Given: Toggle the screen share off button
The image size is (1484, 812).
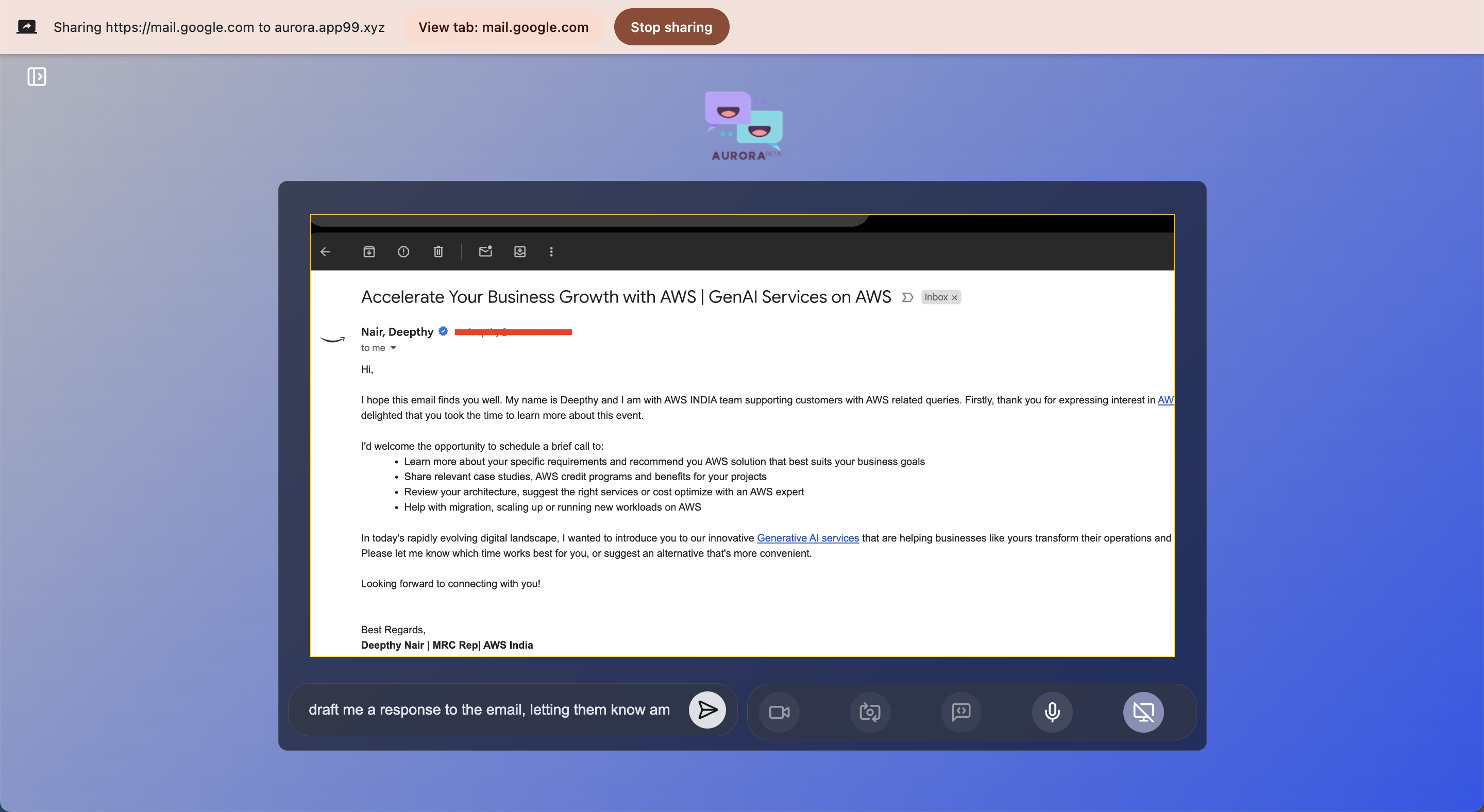Looking at the screenshot, I should pyautogui.click(x=1143, y=712).
